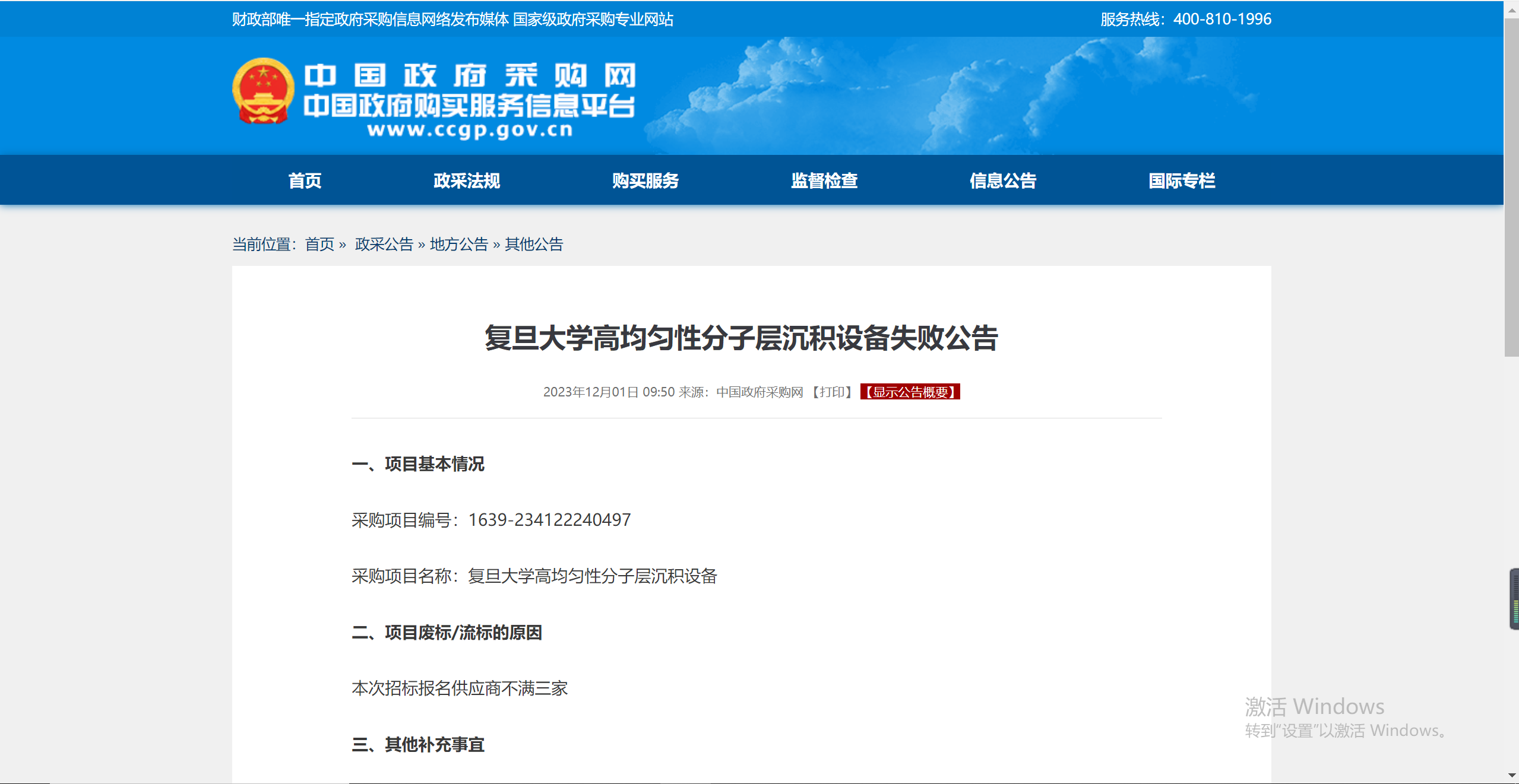Click the 首页 breadcrumb link
Viewport: 1519px width, 784px height.
(x=319, y=245)
